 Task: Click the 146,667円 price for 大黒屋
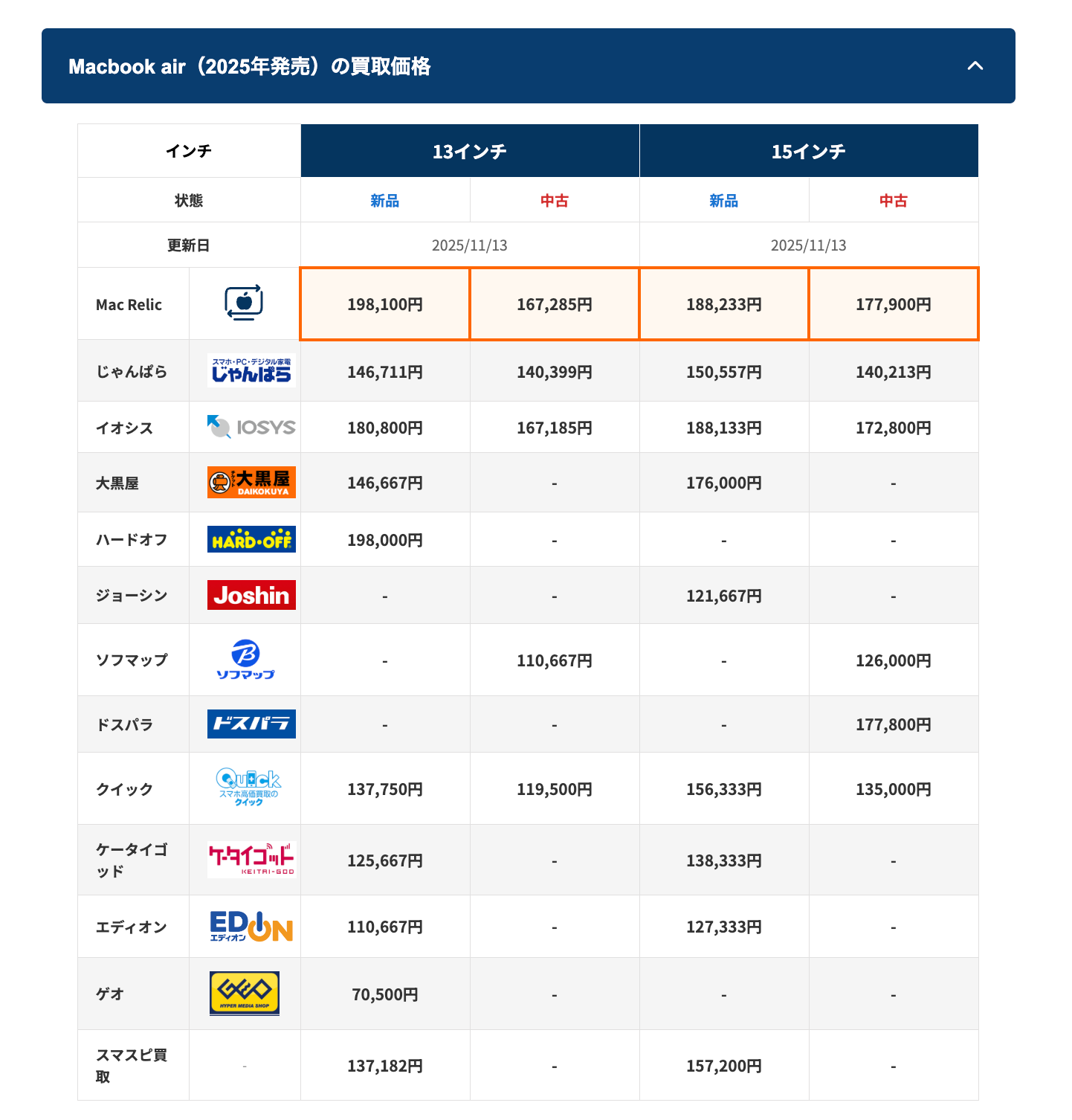click(x=385, y=483)
